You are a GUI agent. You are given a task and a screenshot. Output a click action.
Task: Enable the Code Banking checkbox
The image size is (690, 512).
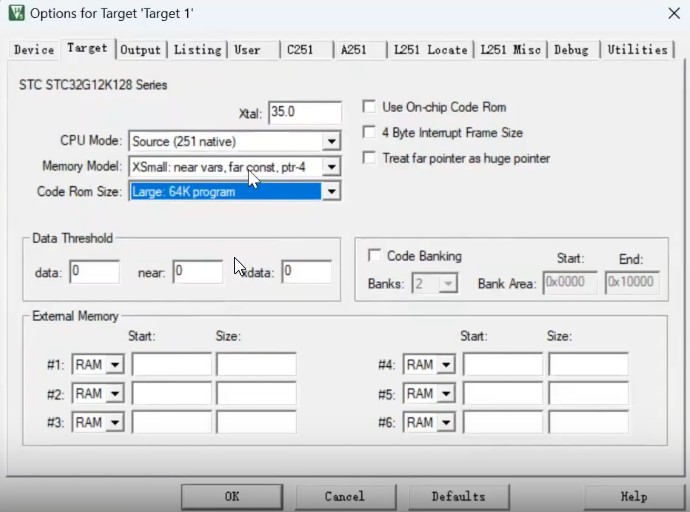point(375,256)
